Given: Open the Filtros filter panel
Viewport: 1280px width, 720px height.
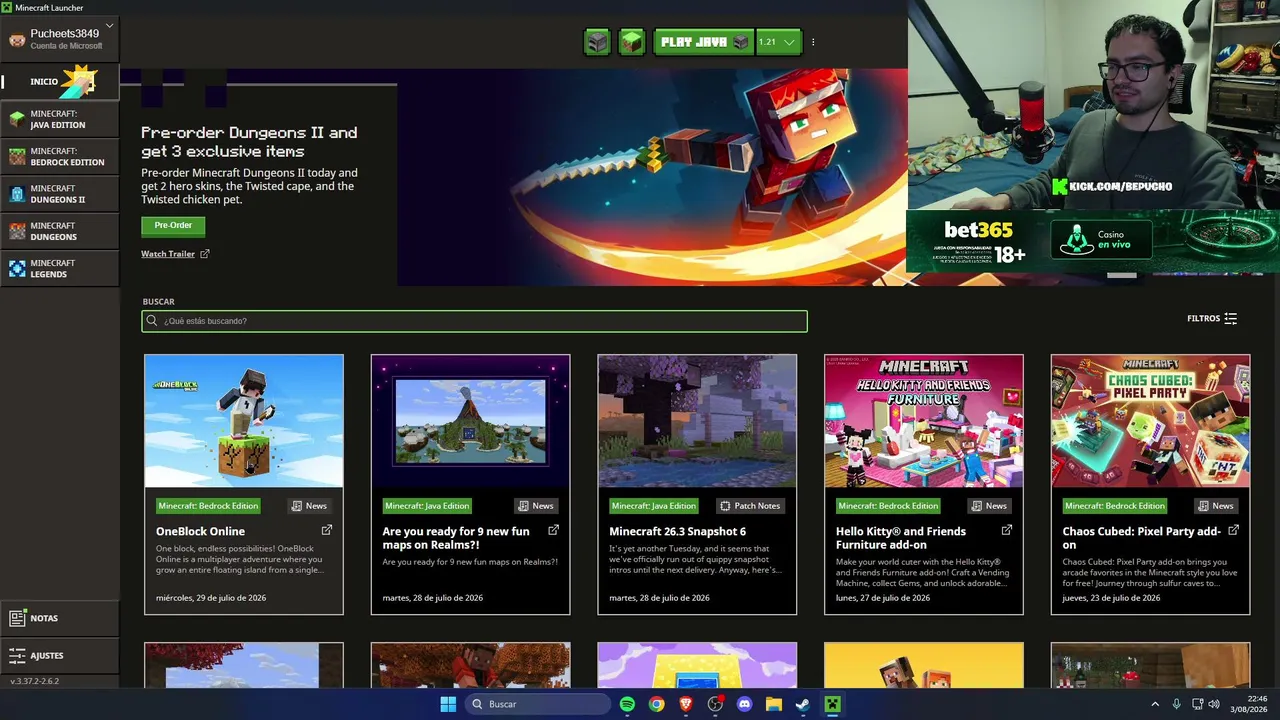Looking at the screenshot, I should (x=1212, y=318).
